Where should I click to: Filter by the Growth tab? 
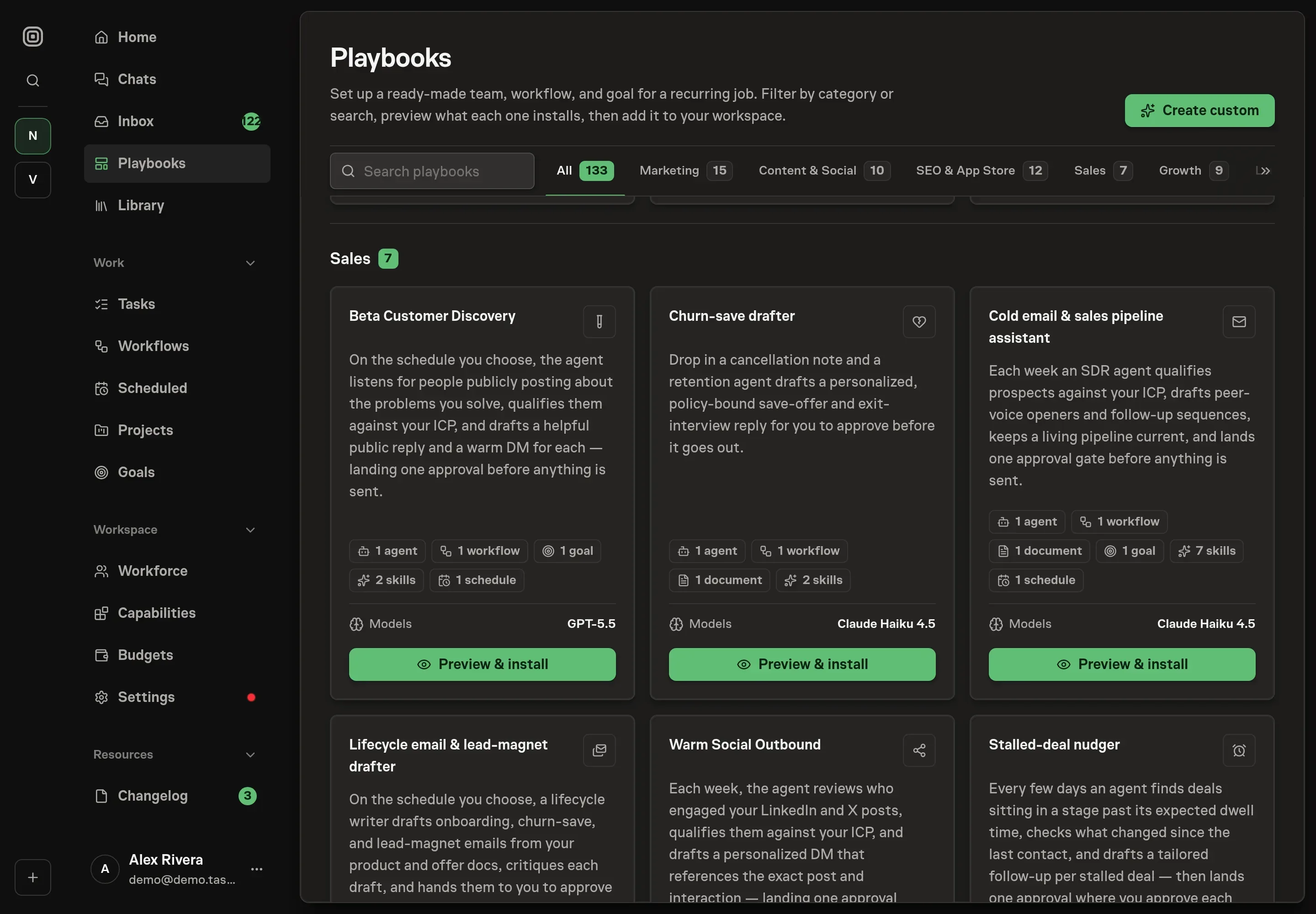click(1194, 170)
